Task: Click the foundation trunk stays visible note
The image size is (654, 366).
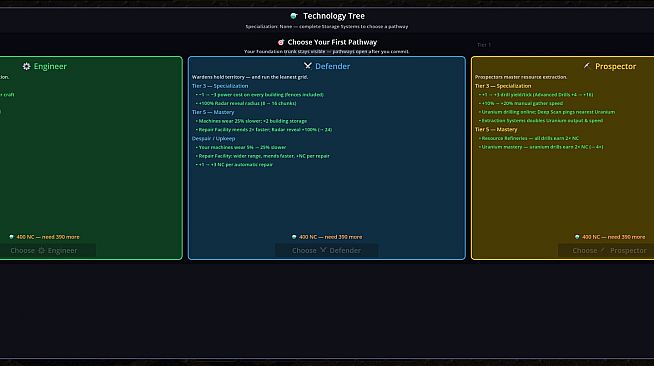Action: coord(327,52)
